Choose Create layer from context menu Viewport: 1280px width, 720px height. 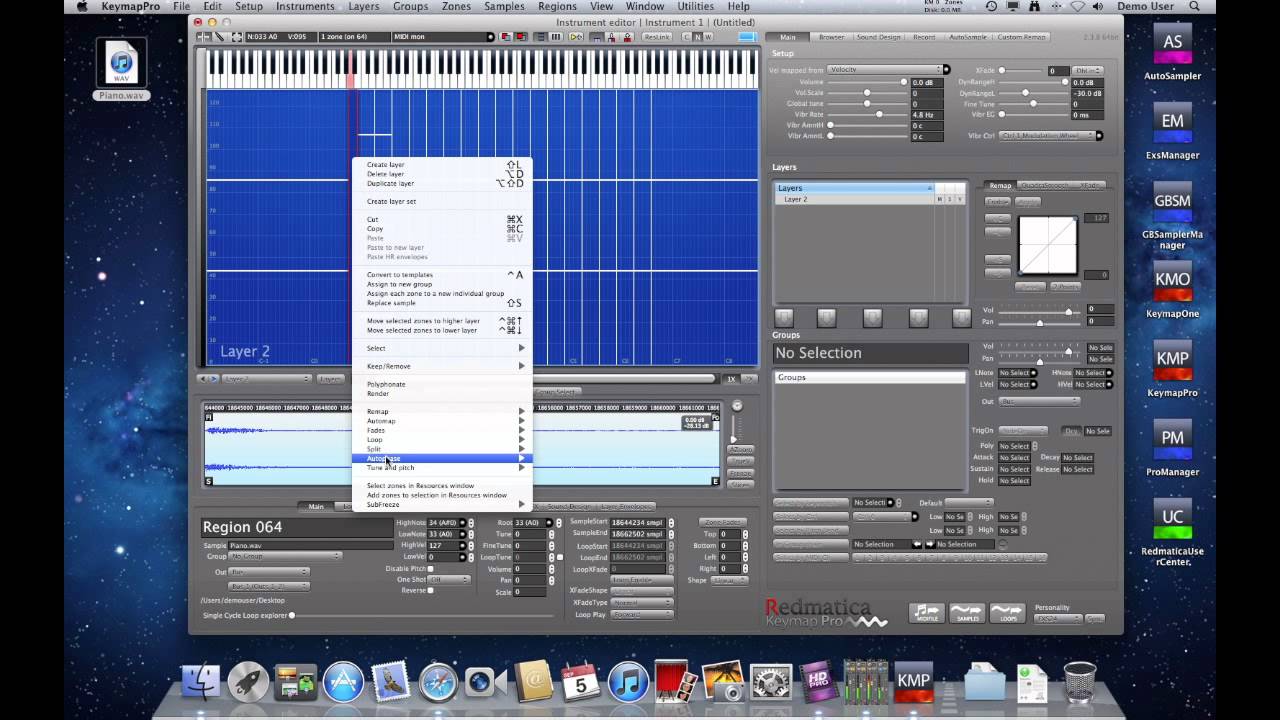442,164
